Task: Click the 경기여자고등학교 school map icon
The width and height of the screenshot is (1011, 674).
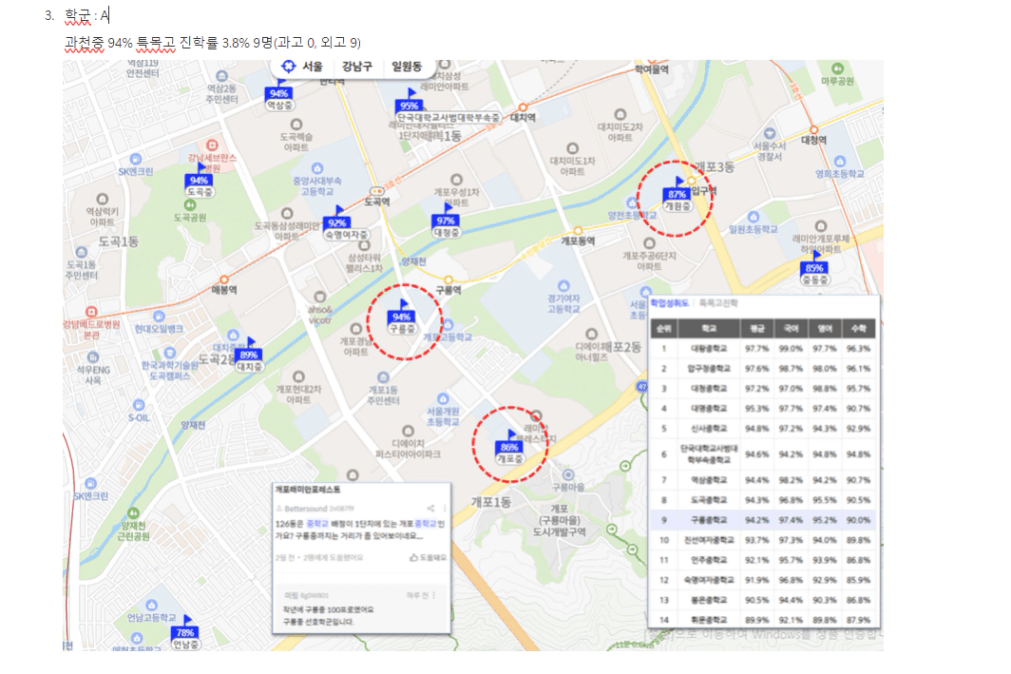Action: point(564,285)
